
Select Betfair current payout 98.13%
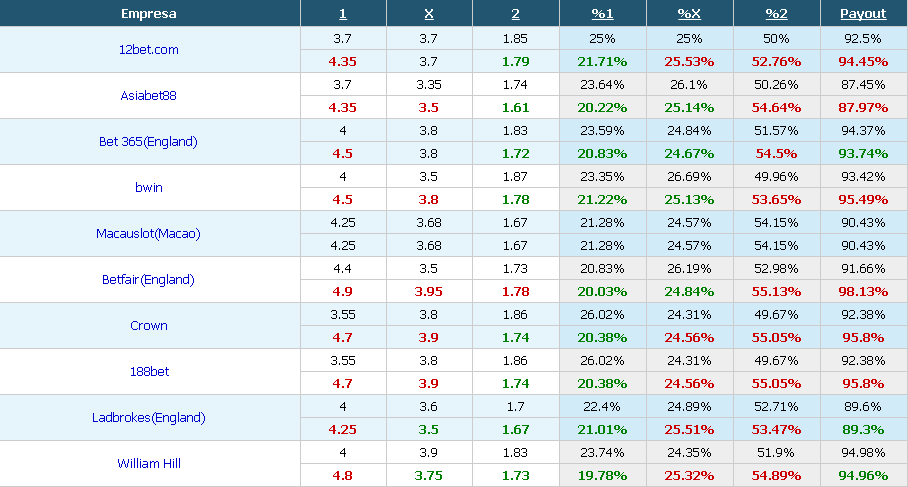click(x=863, y=292)
